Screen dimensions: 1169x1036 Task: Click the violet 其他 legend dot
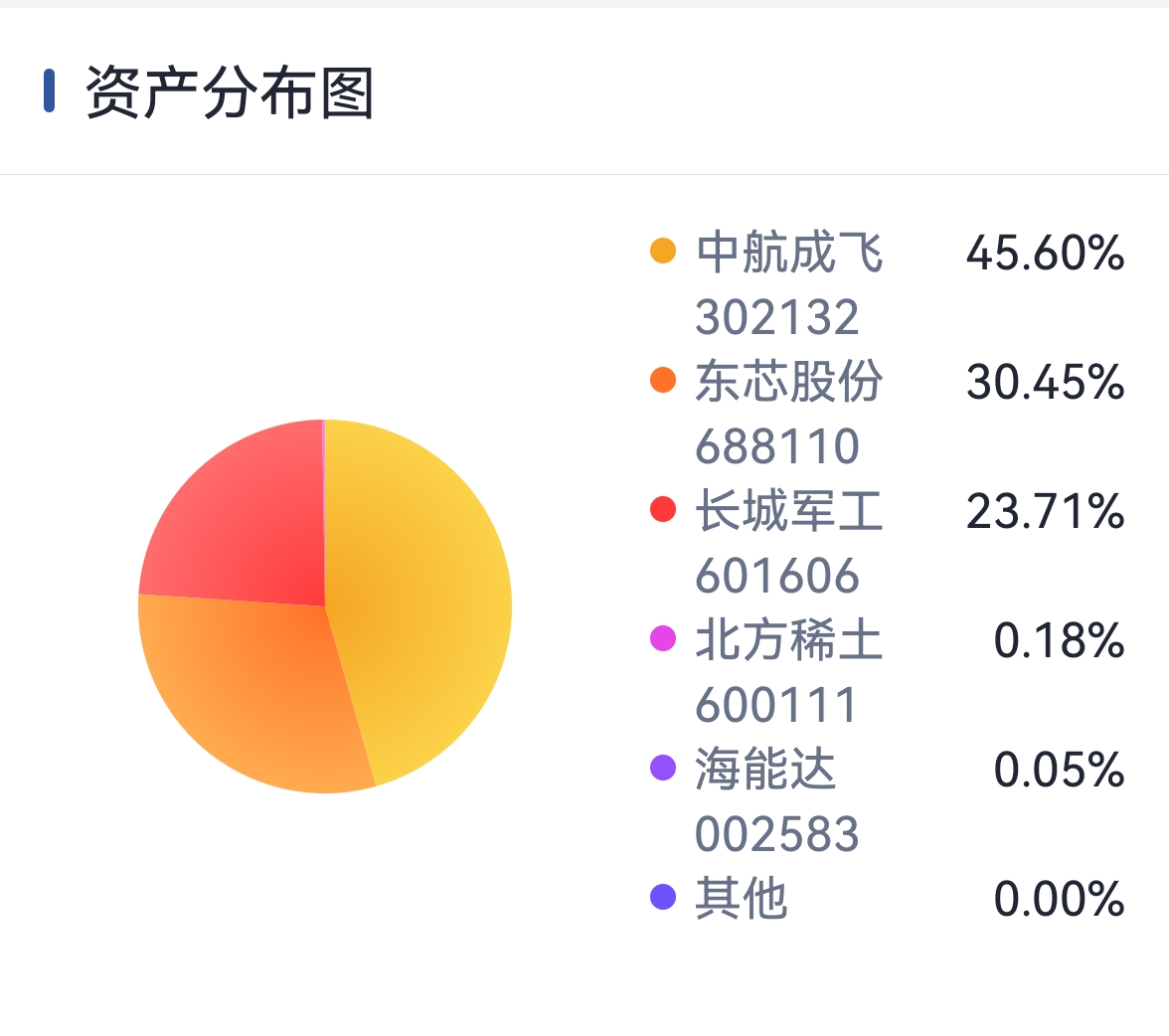[x=663, y=897]
